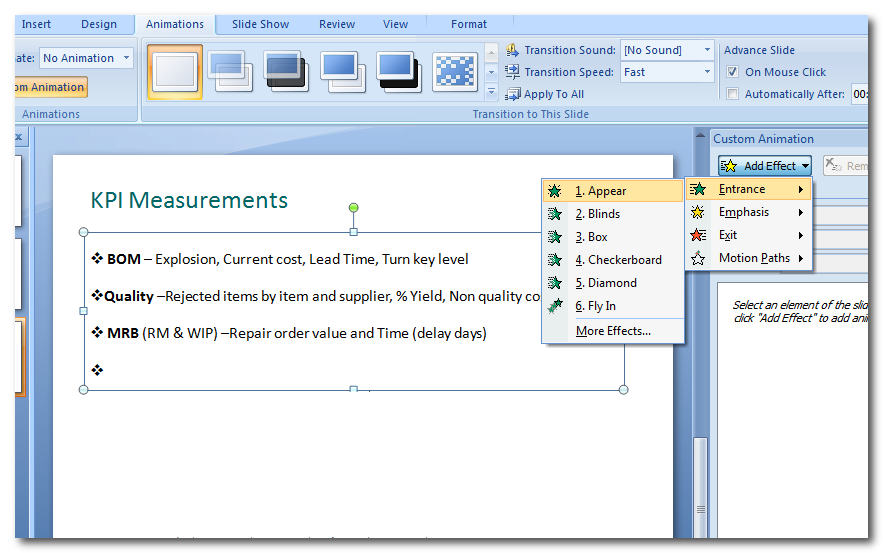The height and width of the screenshot is (553, 883).
Task: Choose Blinds from the entrance effects menu
Action: click(x=603, y=214)
